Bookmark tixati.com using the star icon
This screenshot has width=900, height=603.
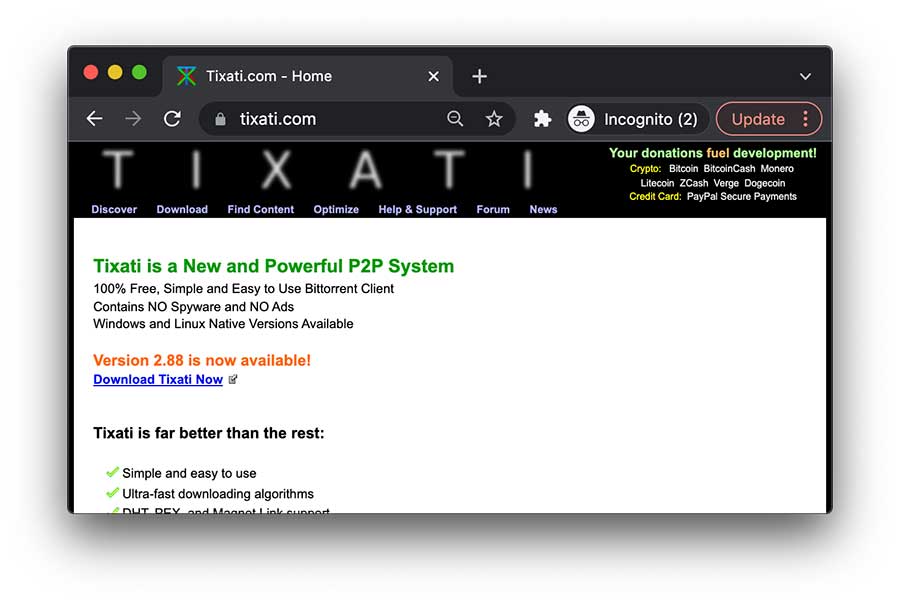click(x=494, y=119)
